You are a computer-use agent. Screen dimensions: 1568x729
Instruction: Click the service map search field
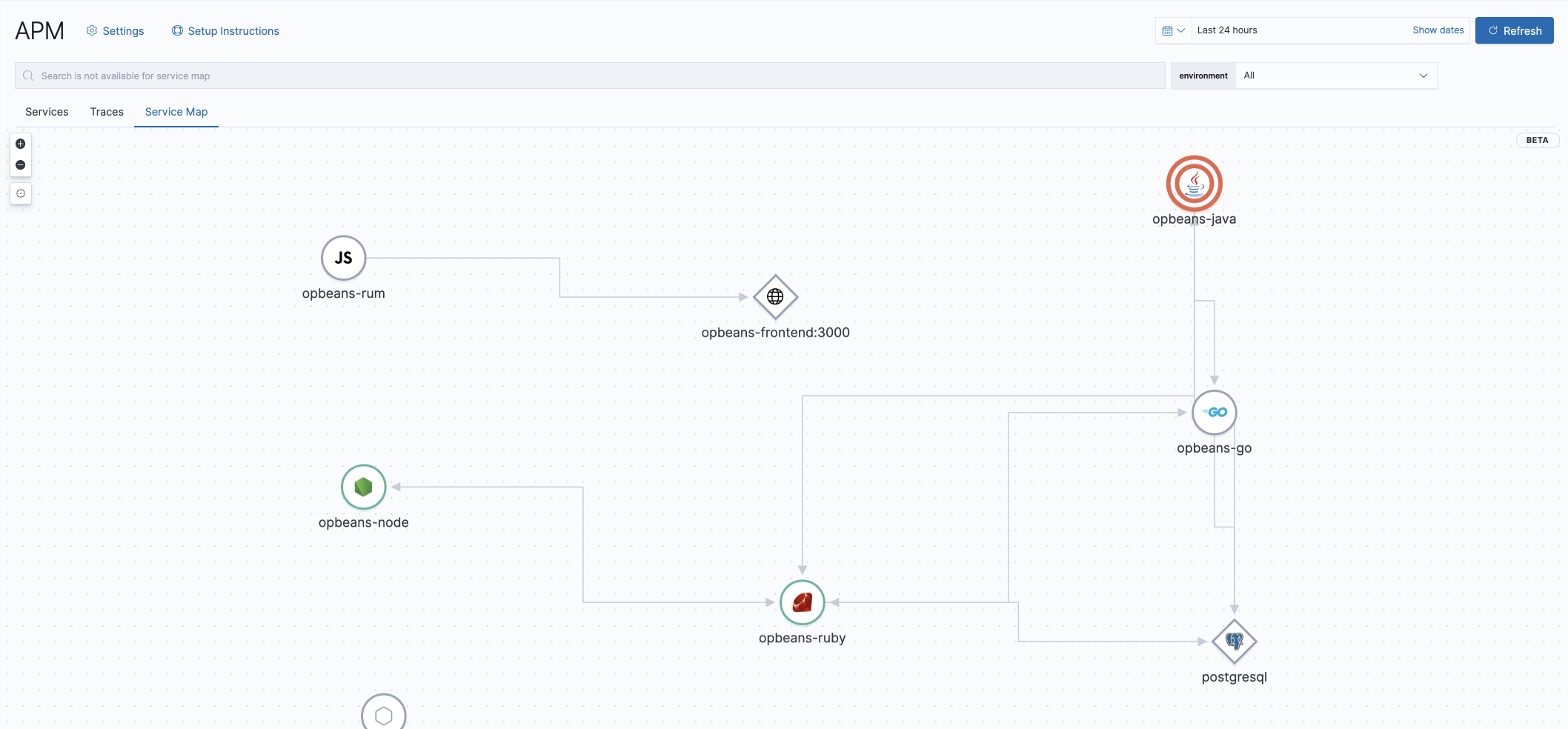coord(519,75)
